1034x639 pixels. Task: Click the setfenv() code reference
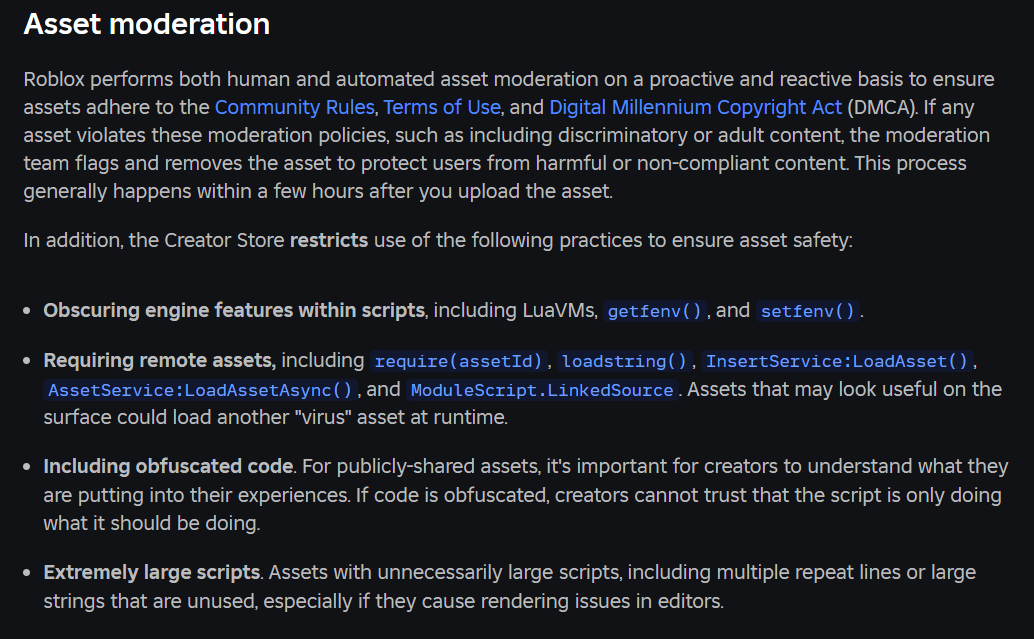point(808,311)
